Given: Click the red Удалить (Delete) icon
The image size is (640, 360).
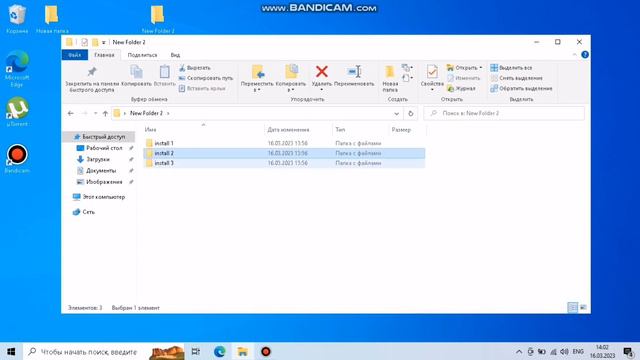Looking at the screenshot, I should pyautogui.click(x=322, y=71).
